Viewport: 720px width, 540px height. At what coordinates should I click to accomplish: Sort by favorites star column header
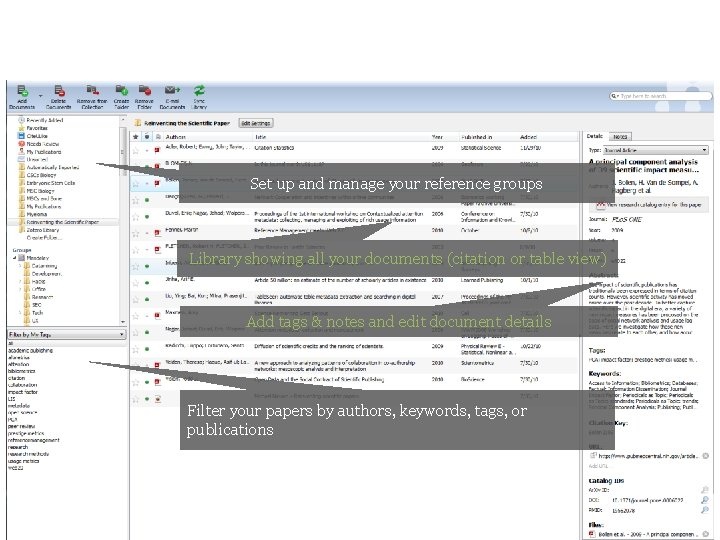pos(135,137)
